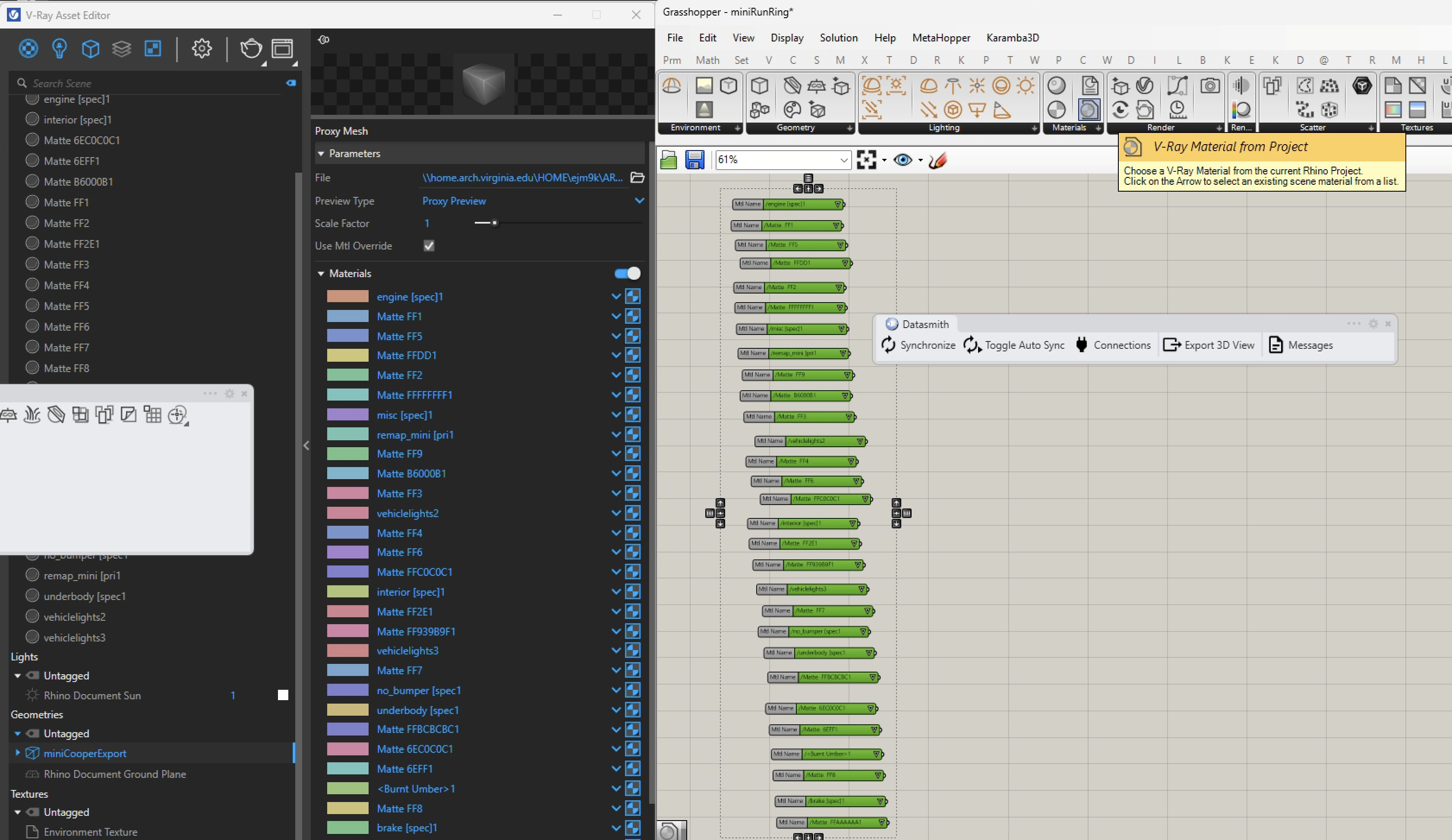Browse proxy file with folder icon
1452x840 pixels.
637,177
